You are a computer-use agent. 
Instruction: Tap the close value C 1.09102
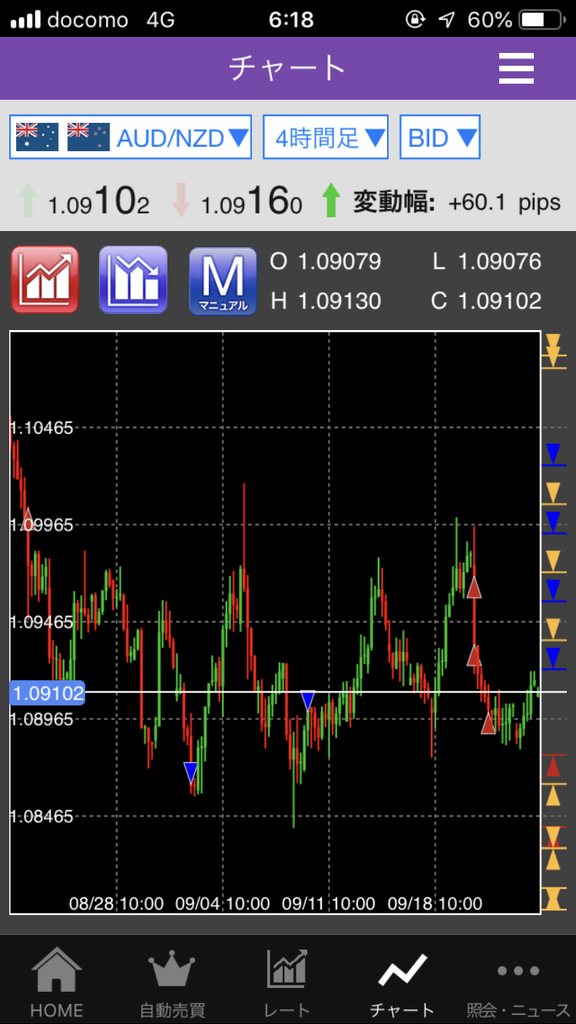point(487,301)
